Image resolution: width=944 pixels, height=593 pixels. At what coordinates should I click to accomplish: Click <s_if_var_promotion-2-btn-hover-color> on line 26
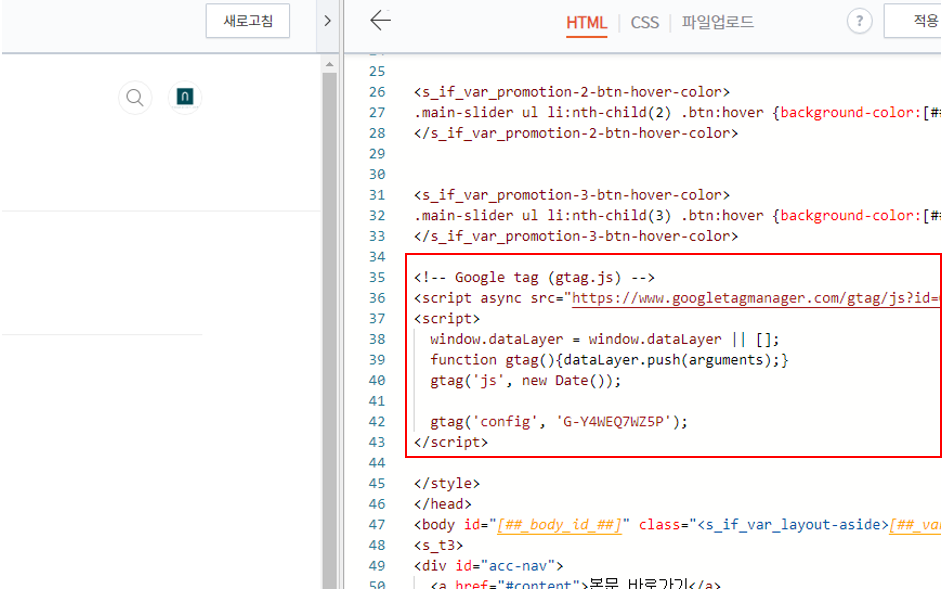point(571,92)
